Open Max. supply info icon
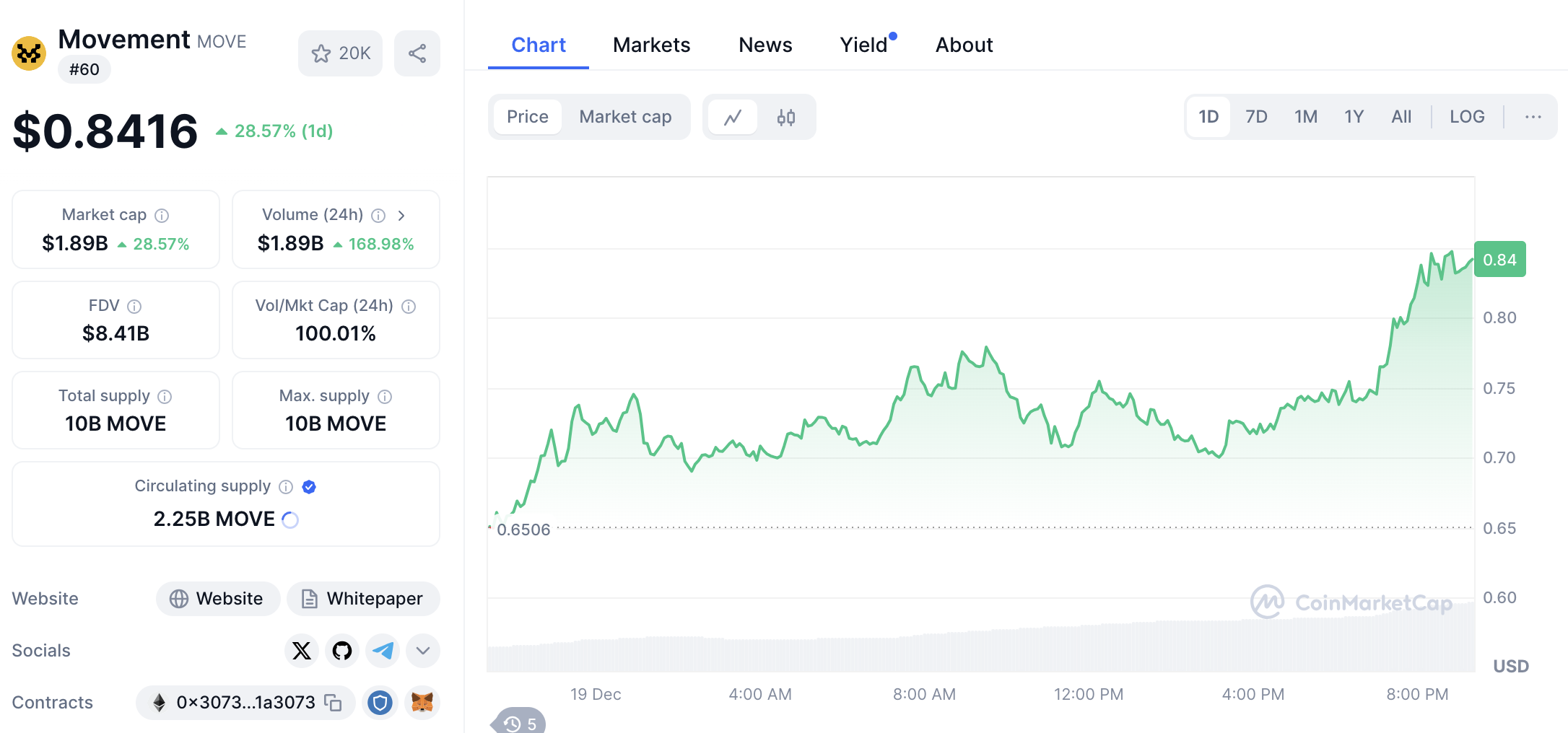This screenshot has width=1568, height=733. 385,397
